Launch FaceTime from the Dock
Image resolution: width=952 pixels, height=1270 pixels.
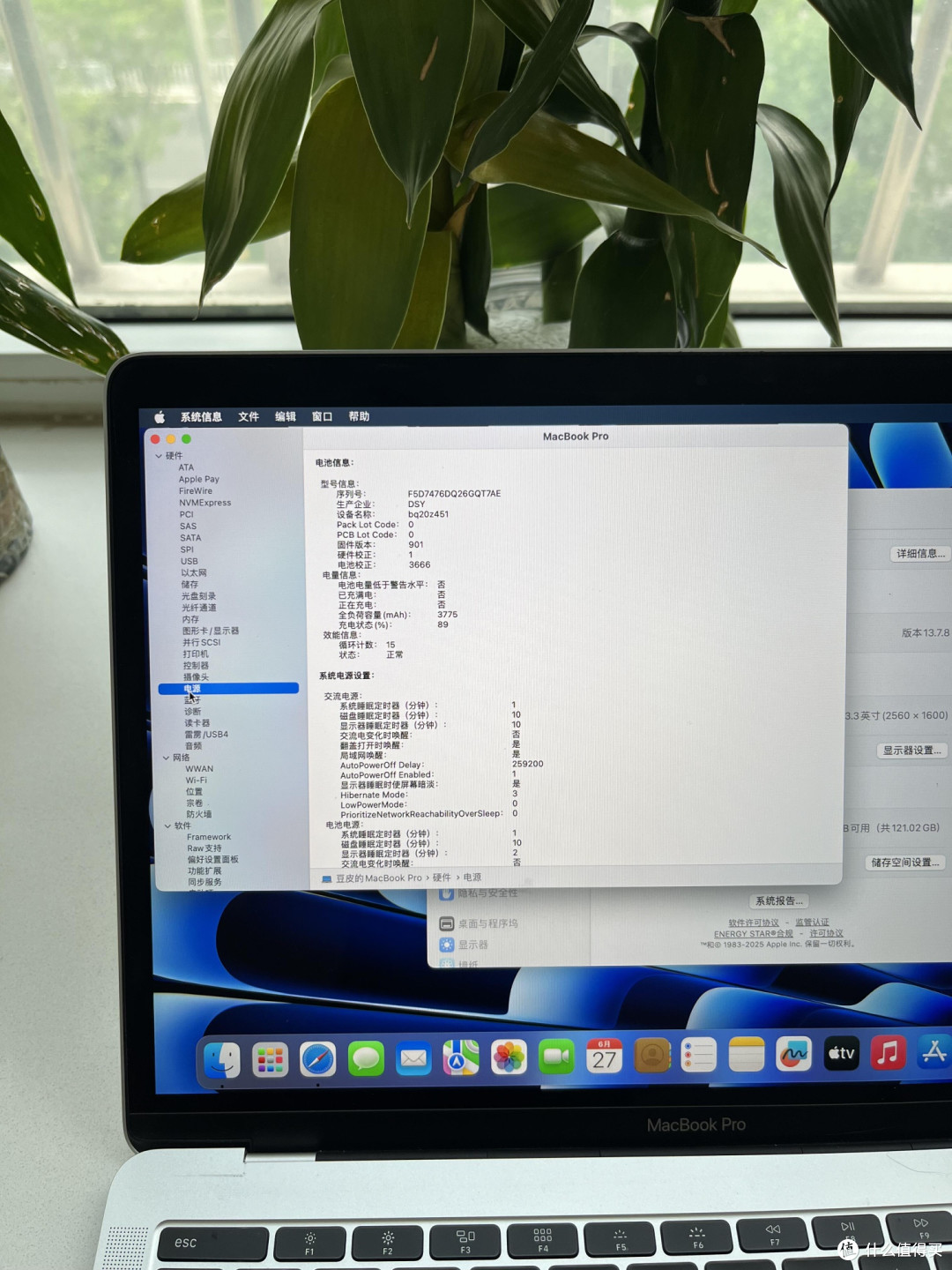pyautogui.click(x=556, y=1056)
